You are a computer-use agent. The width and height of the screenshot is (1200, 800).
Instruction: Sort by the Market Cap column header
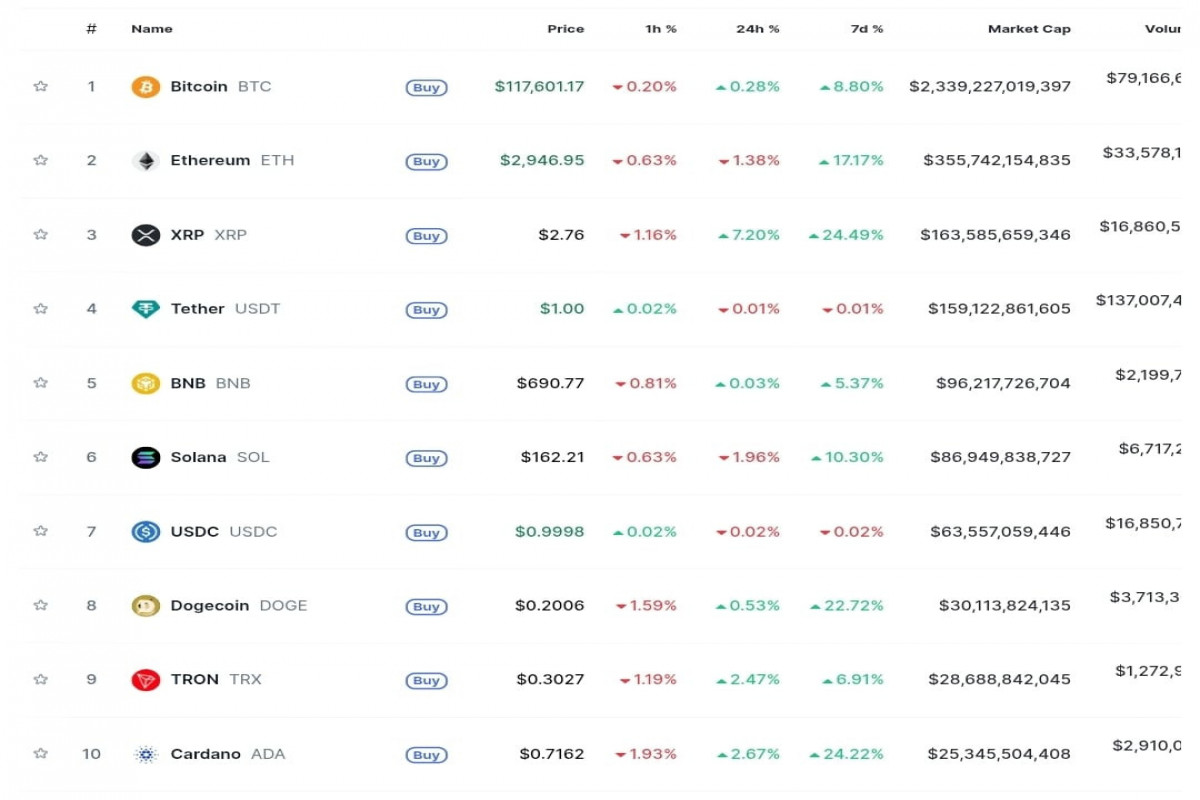pyautogui.click(x=1029, y=29)
